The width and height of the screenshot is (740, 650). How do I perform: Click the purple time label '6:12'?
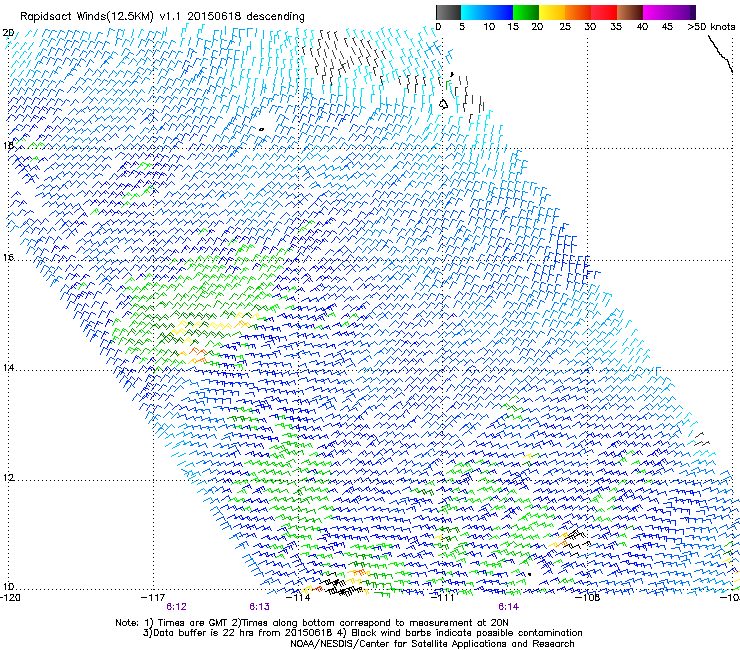[x=177, y=607]
